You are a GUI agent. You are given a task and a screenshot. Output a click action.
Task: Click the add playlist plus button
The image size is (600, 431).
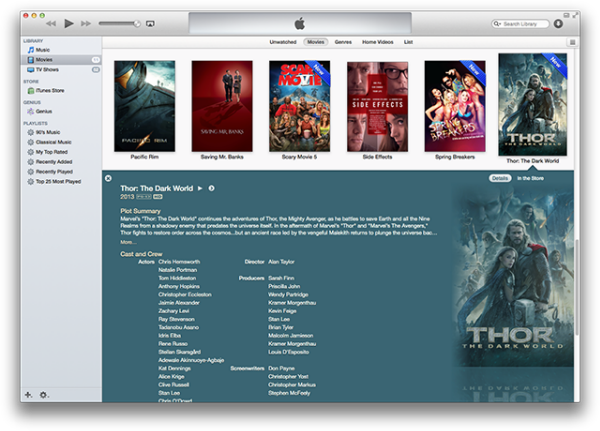(29, 395)
